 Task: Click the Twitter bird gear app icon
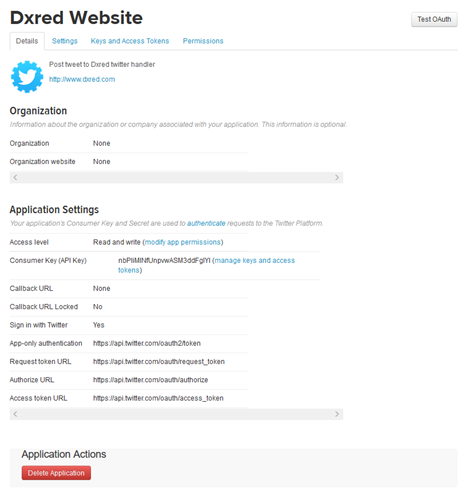coord(27,76)
